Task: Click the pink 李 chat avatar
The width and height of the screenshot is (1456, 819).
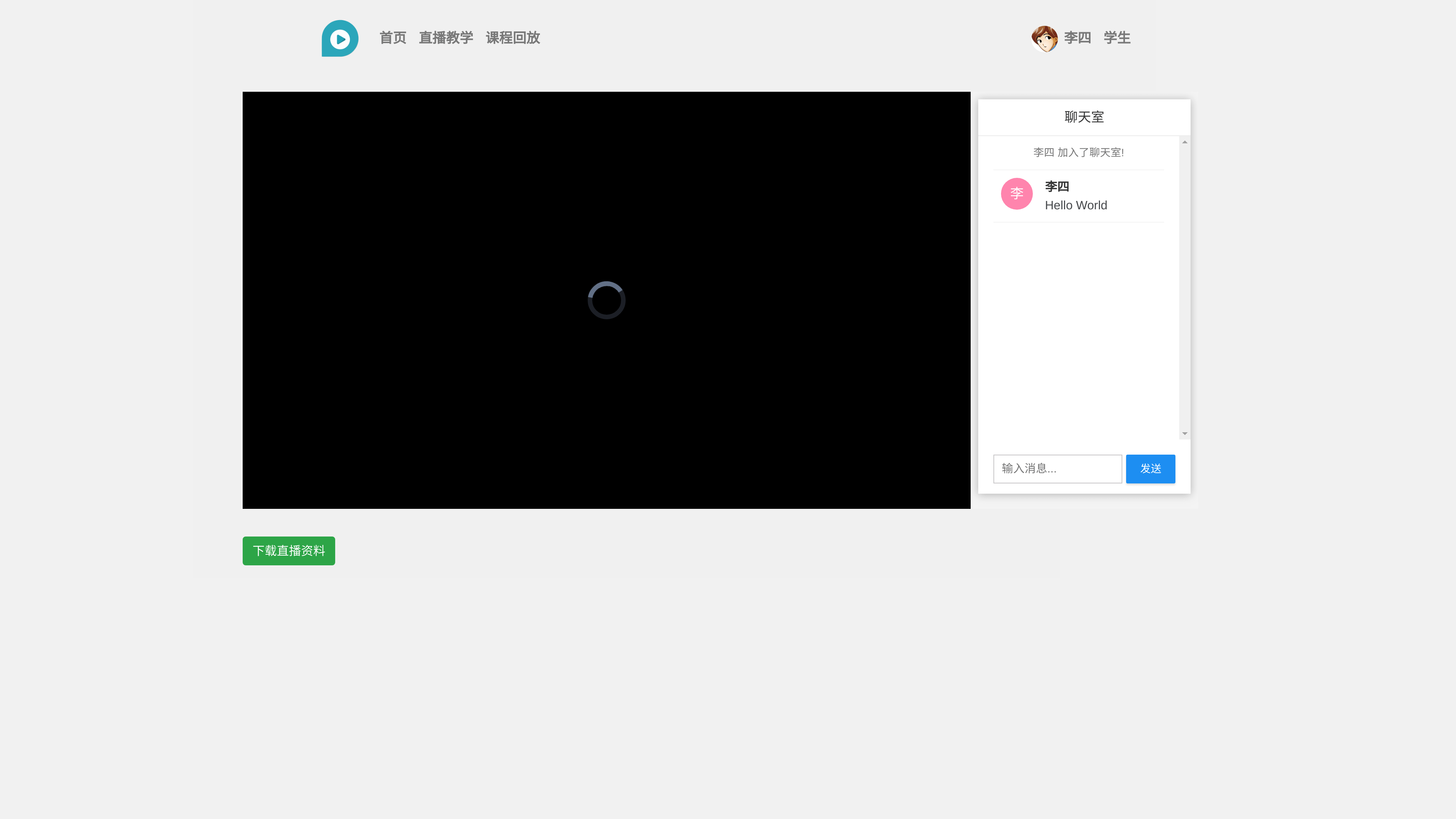Action: click(x=1016, y=194)
